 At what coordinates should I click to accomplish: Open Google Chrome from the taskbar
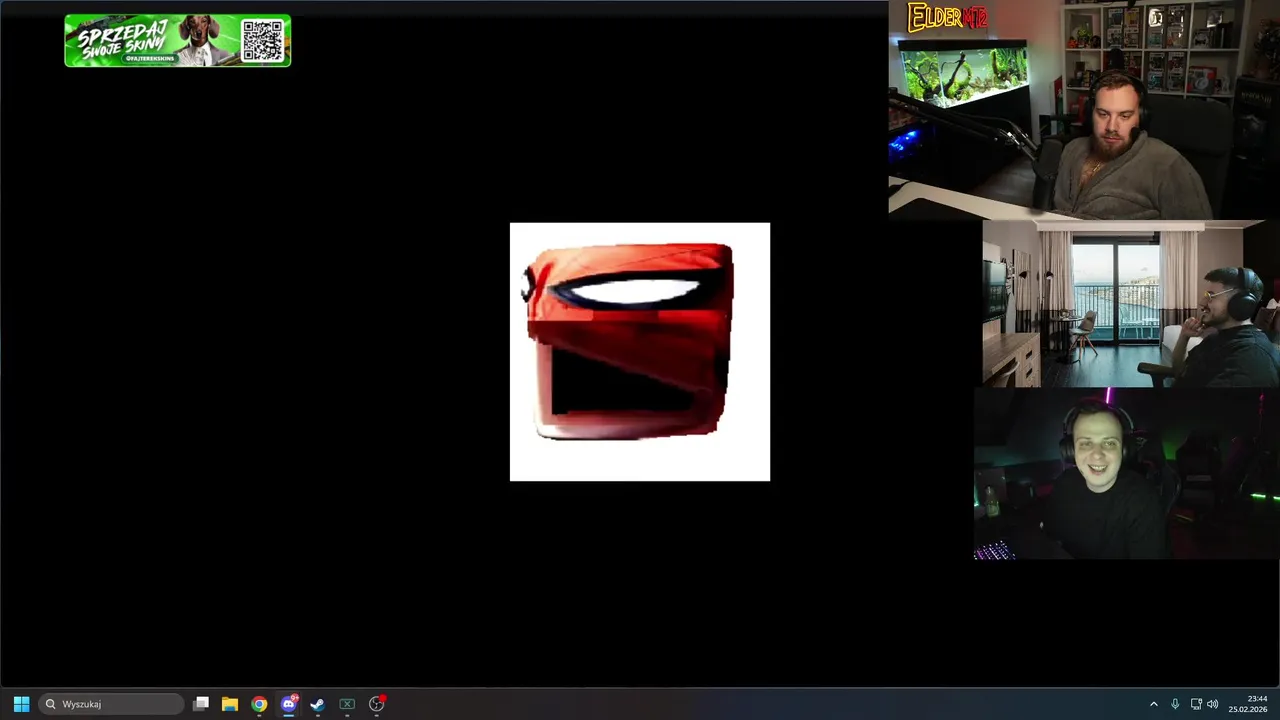pyautogui.click(x=259, y=704)
